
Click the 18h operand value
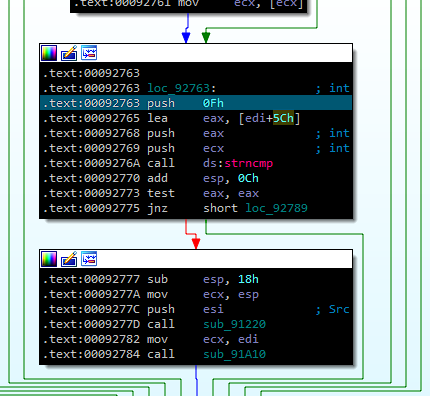tap(248, 279)
